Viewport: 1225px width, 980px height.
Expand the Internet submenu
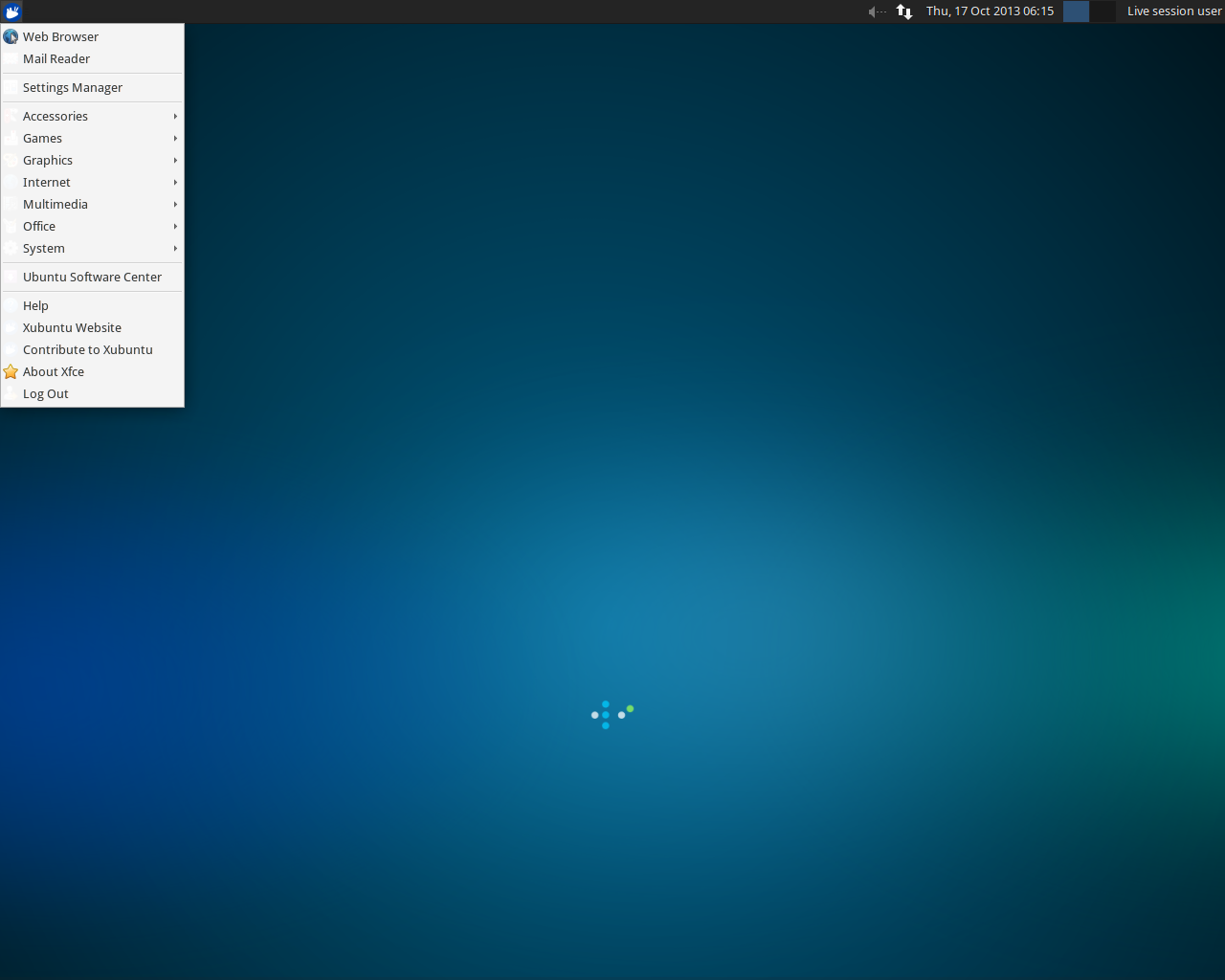92,182
